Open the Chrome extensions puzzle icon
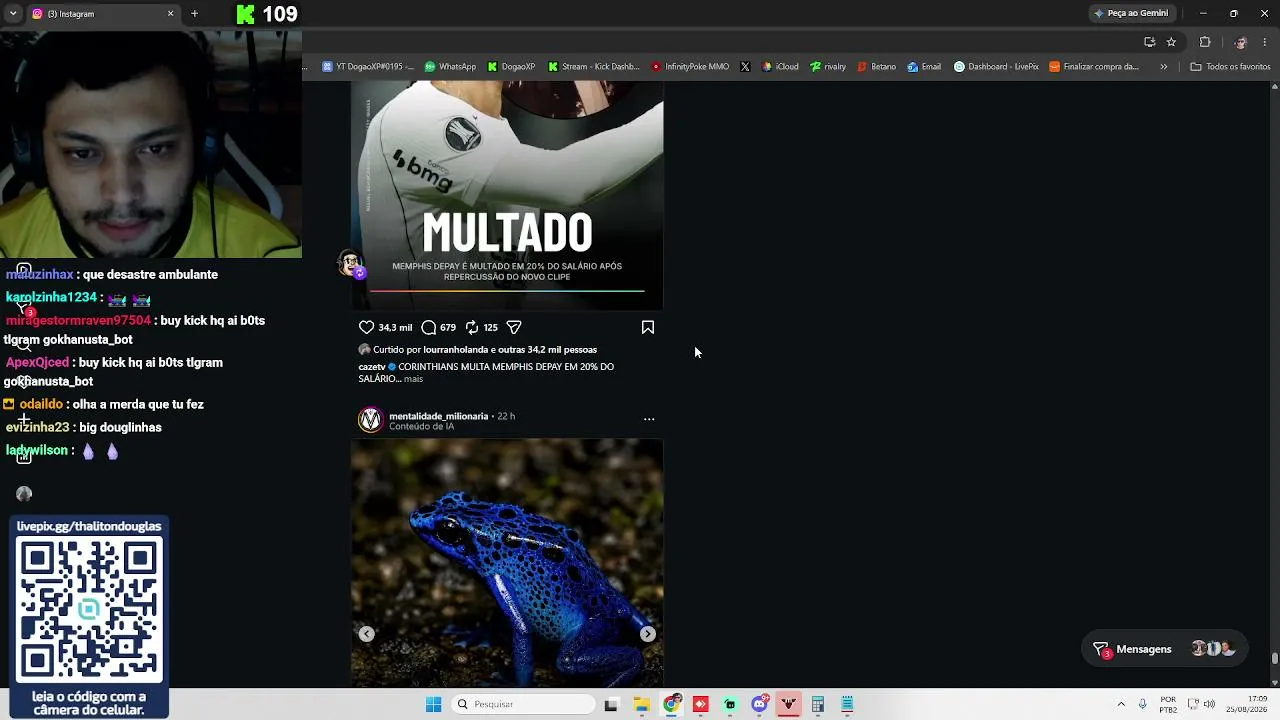The width and height of the screenshot is (1280, 720). tap(1205, 42)
